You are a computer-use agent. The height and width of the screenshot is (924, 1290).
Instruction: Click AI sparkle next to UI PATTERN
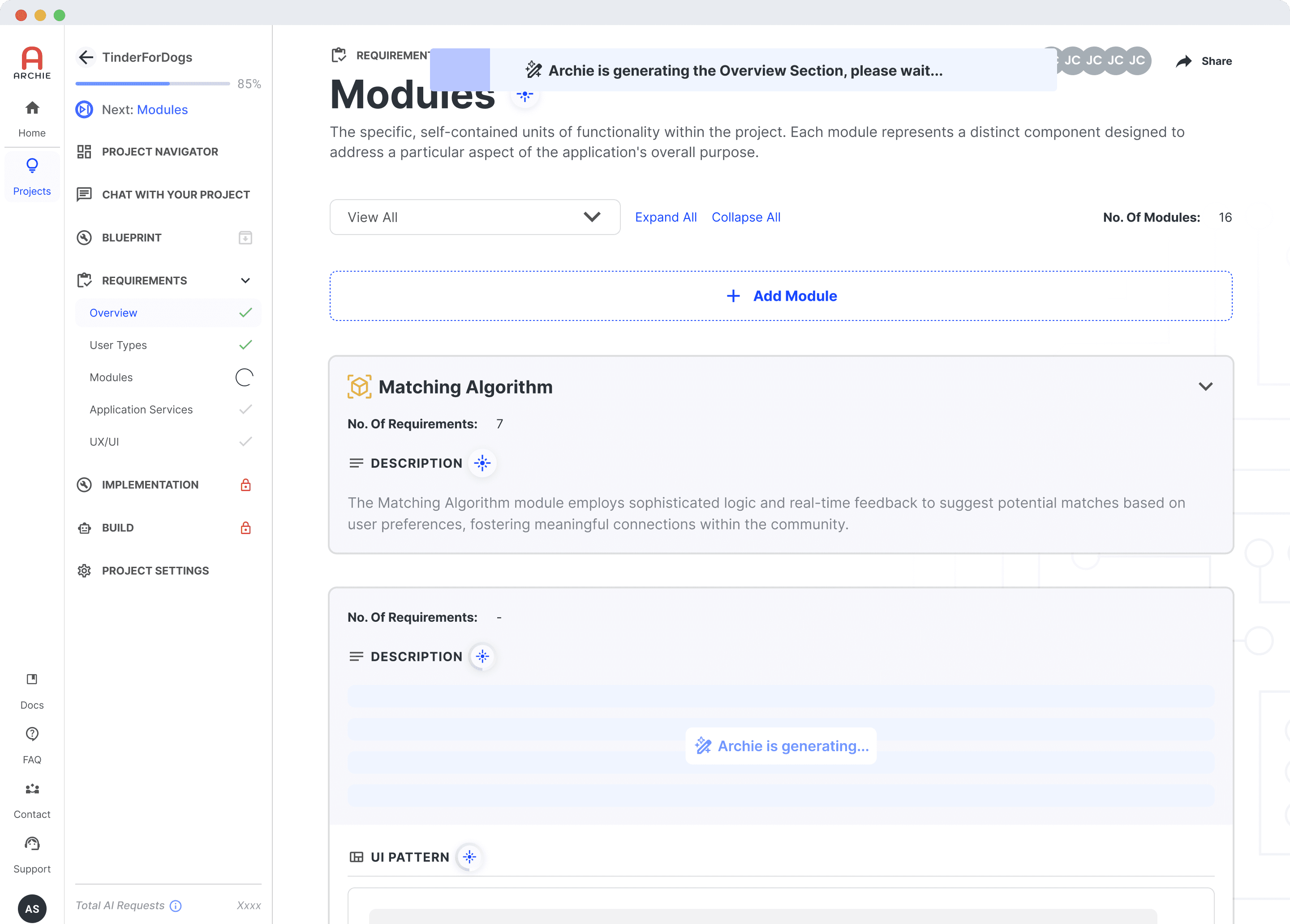pyautogui.click(x=469, y=857)
